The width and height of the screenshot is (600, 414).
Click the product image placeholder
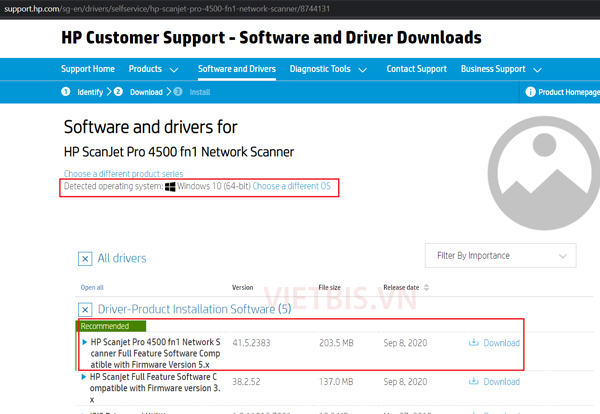(544, 173)
